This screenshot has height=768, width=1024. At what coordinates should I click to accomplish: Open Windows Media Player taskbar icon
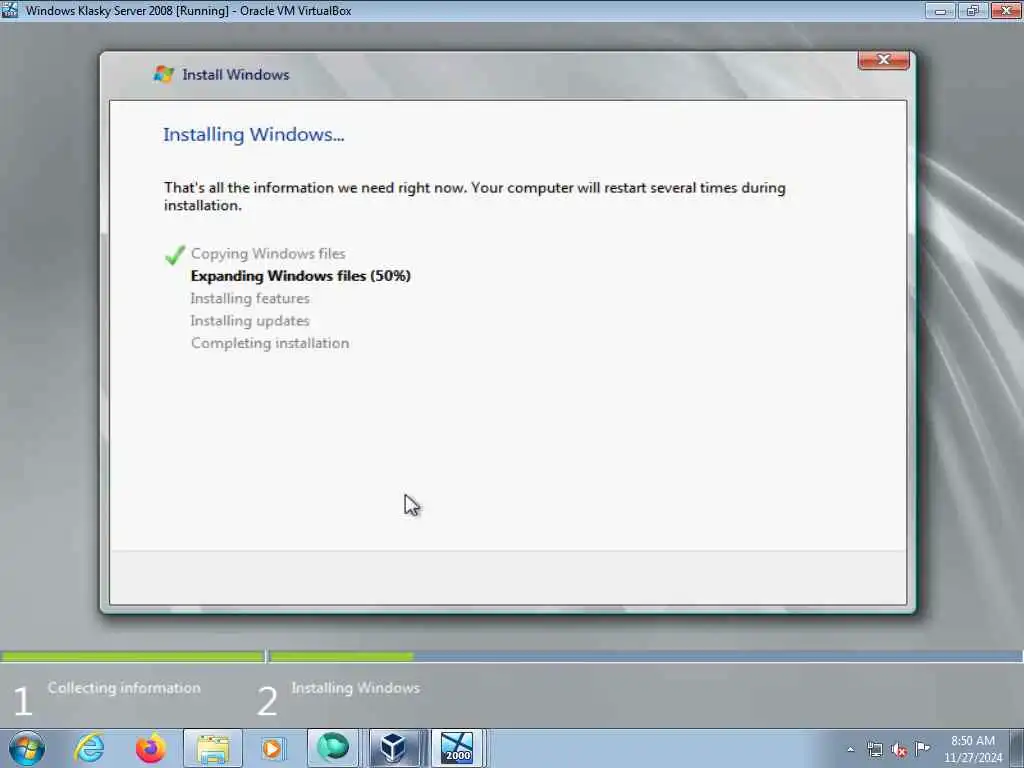[272, 748]
